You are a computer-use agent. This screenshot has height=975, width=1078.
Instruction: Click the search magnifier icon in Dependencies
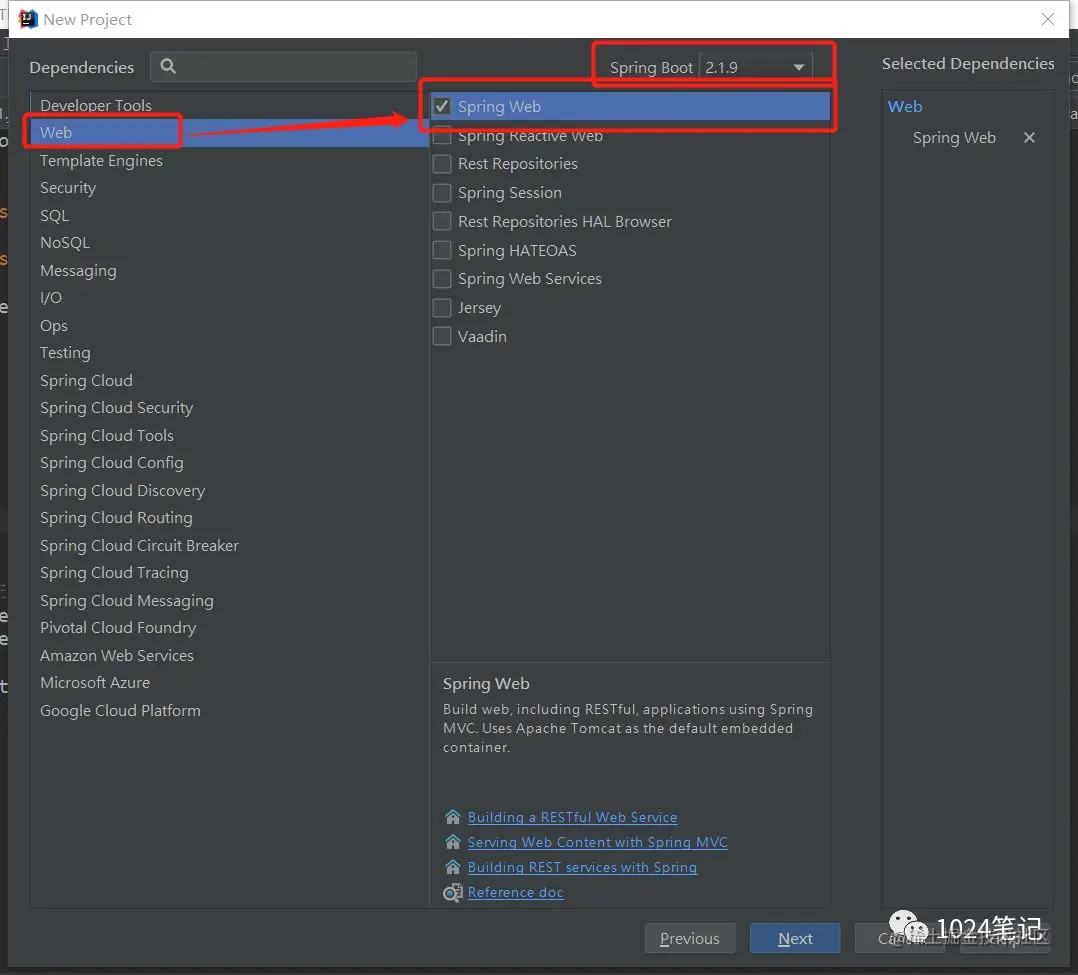168,67
